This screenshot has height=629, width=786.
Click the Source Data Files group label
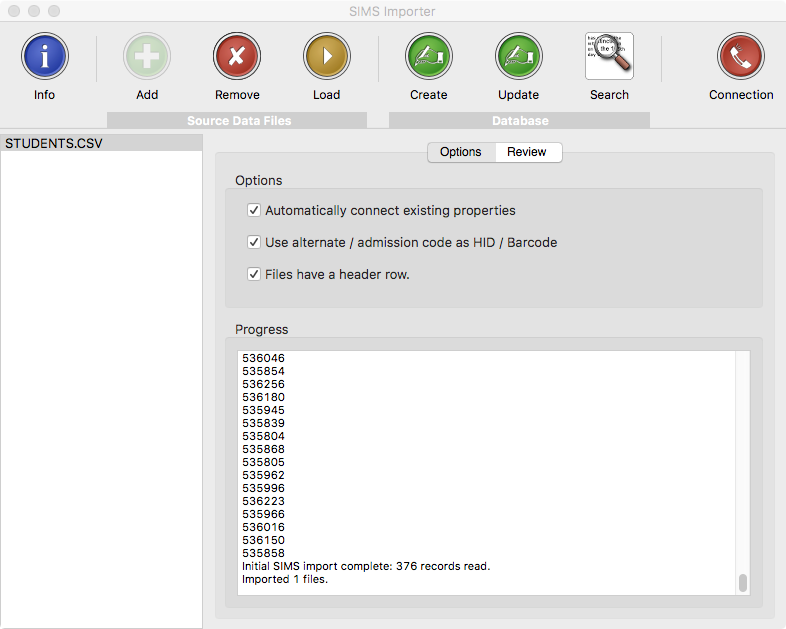(x=237, y=120)
